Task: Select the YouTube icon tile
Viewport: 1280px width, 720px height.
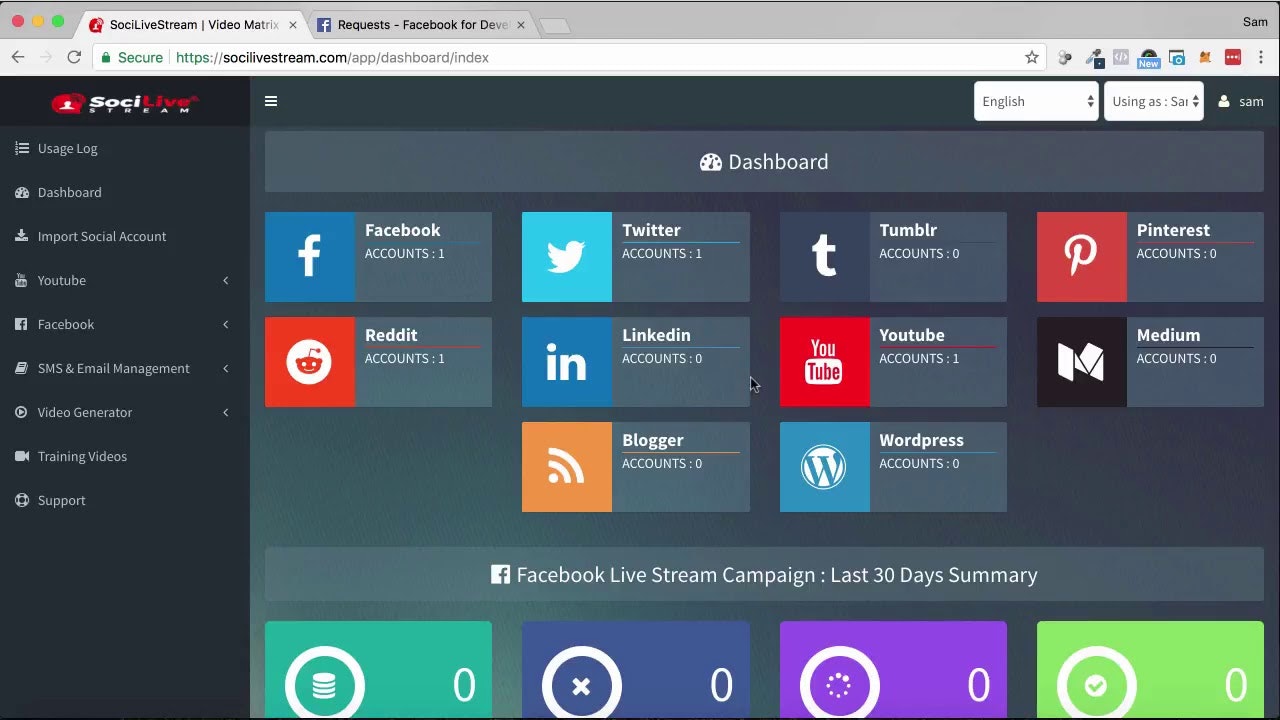Action: pos(824,362)
